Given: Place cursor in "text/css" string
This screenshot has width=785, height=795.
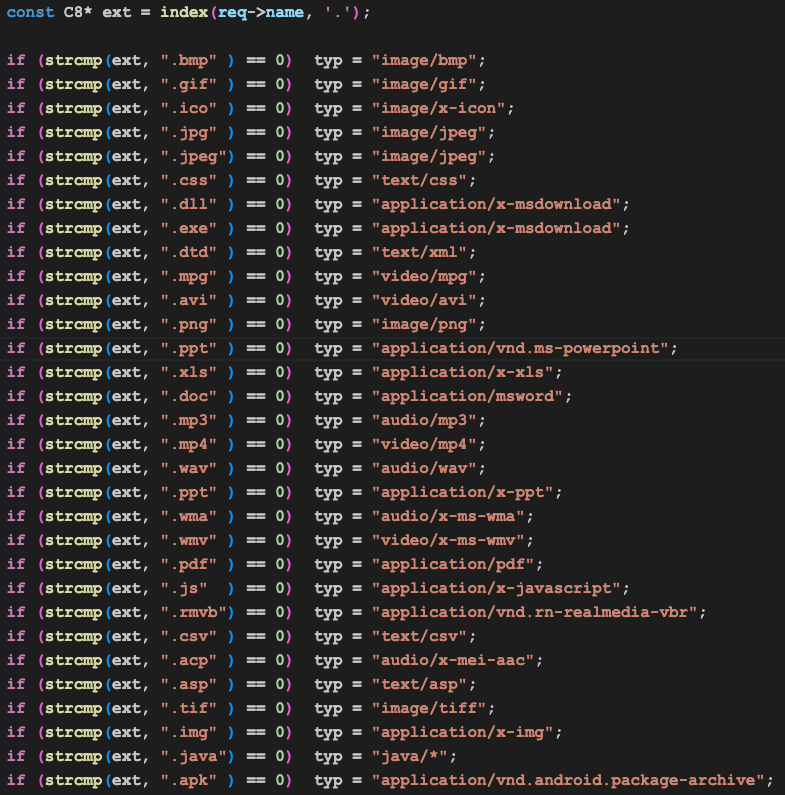Looking at the screenshot, I should 422,180.
